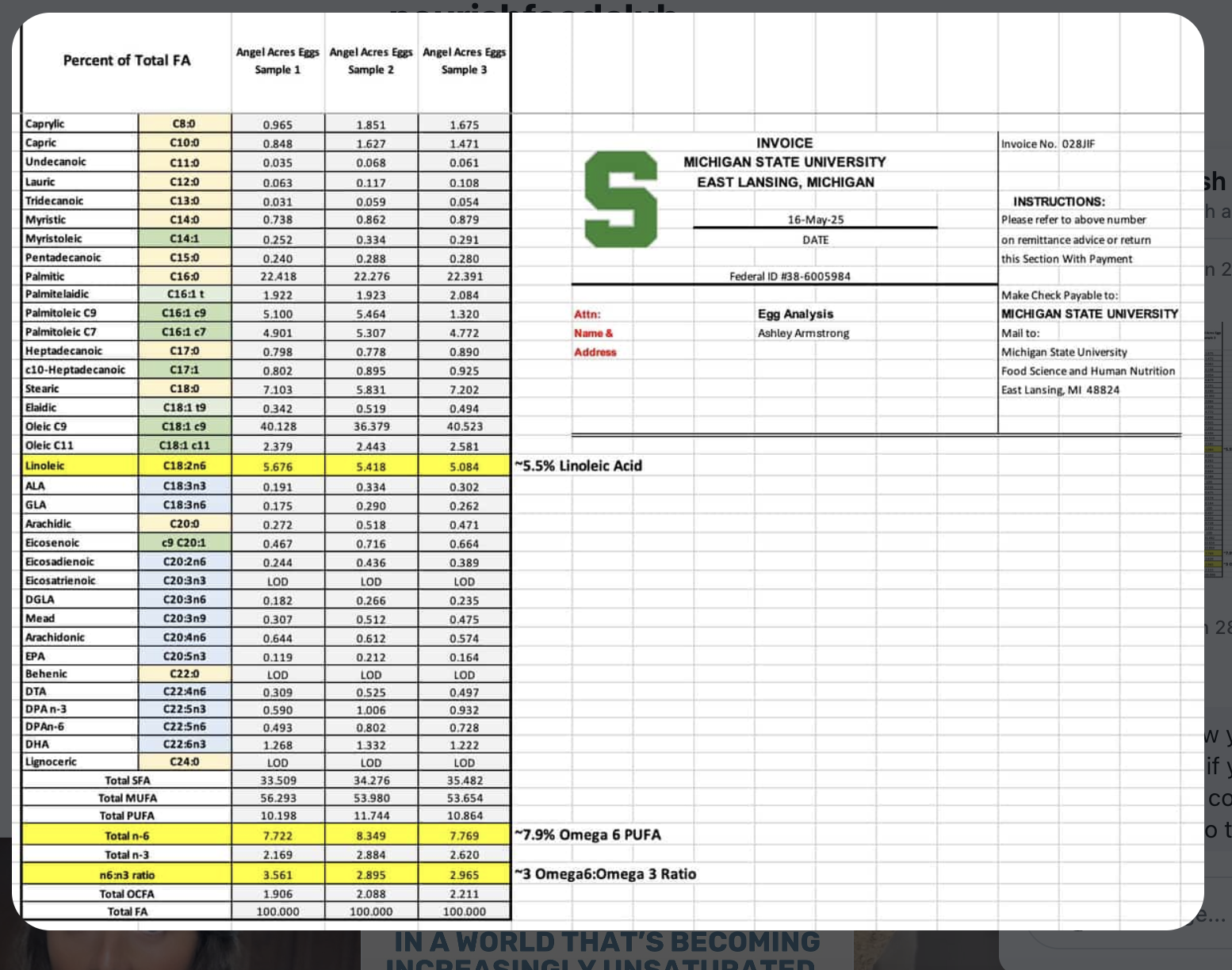
Task: Click the red 'Attn:' label
Action: (x=587, y=315)
